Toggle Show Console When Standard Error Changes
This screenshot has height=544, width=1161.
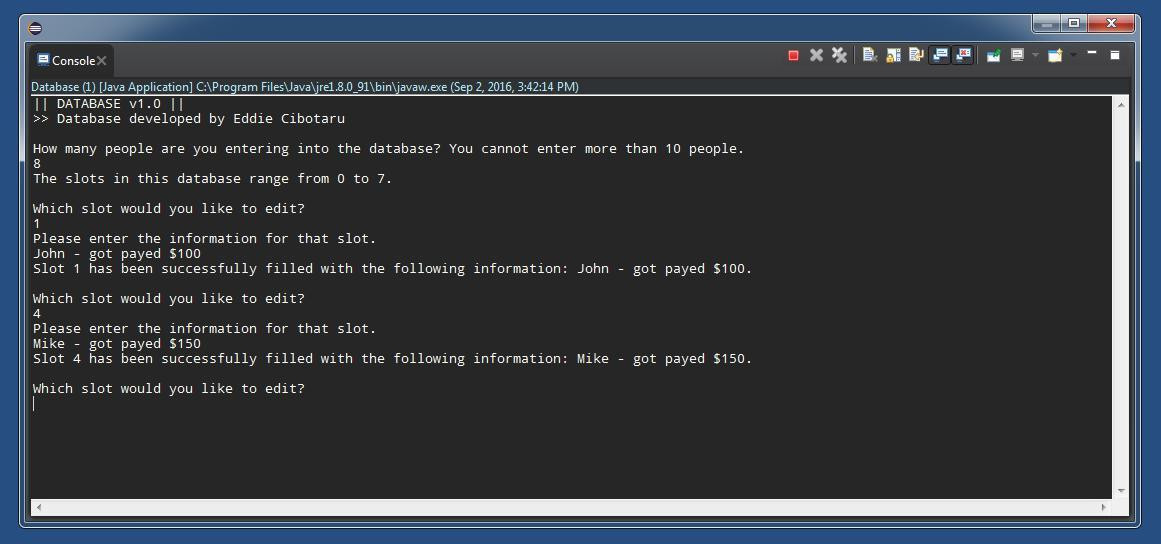pyautogui.click(x=963, y=56)
